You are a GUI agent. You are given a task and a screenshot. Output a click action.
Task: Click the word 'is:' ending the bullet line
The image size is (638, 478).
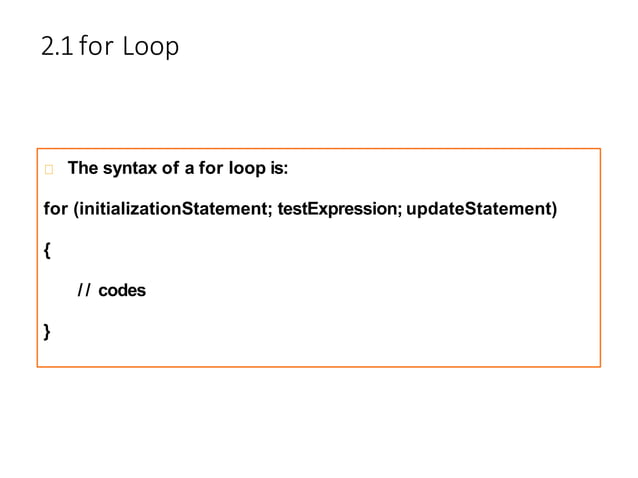tap(279, 168)
